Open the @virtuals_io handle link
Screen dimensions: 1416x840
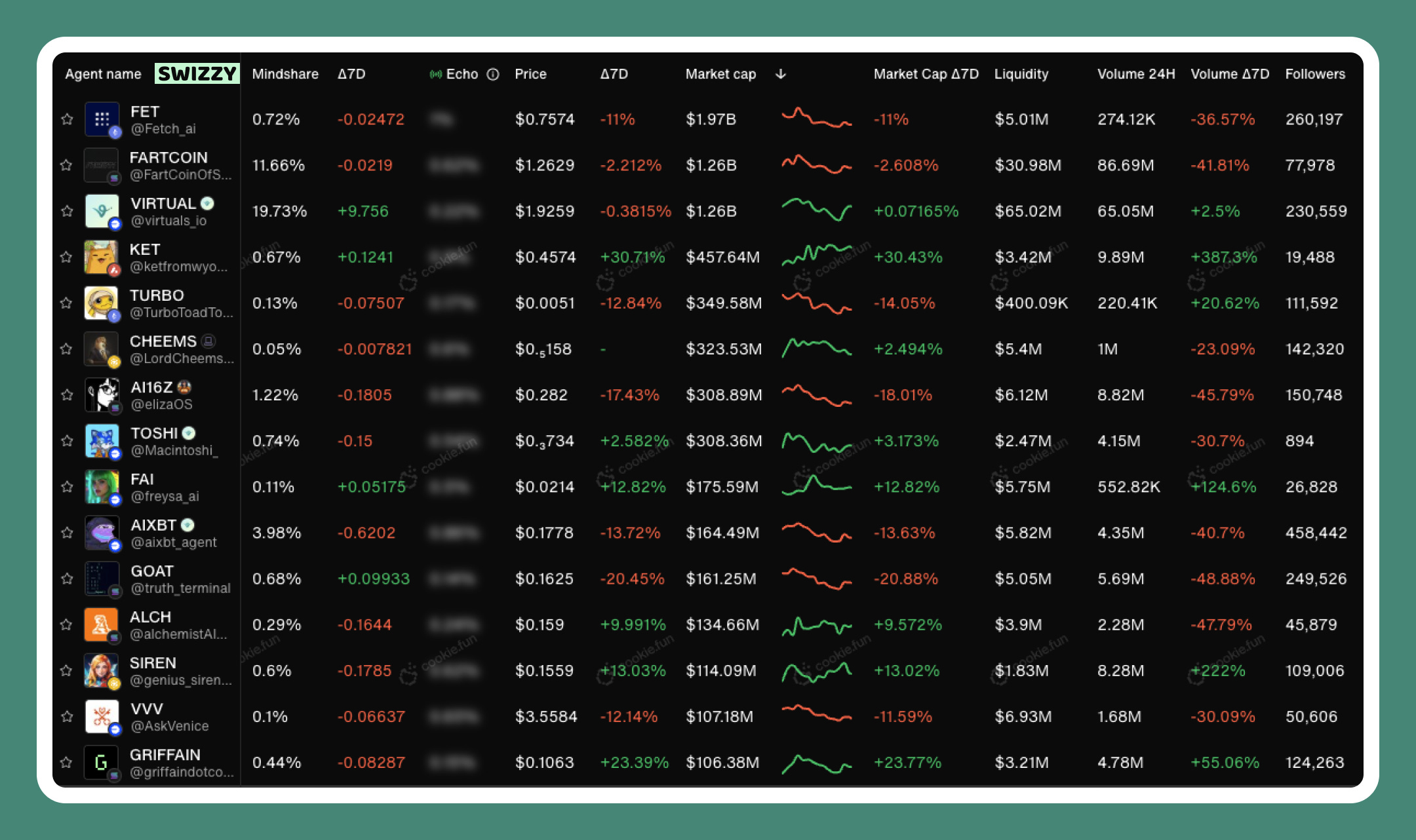coord(168,221)
